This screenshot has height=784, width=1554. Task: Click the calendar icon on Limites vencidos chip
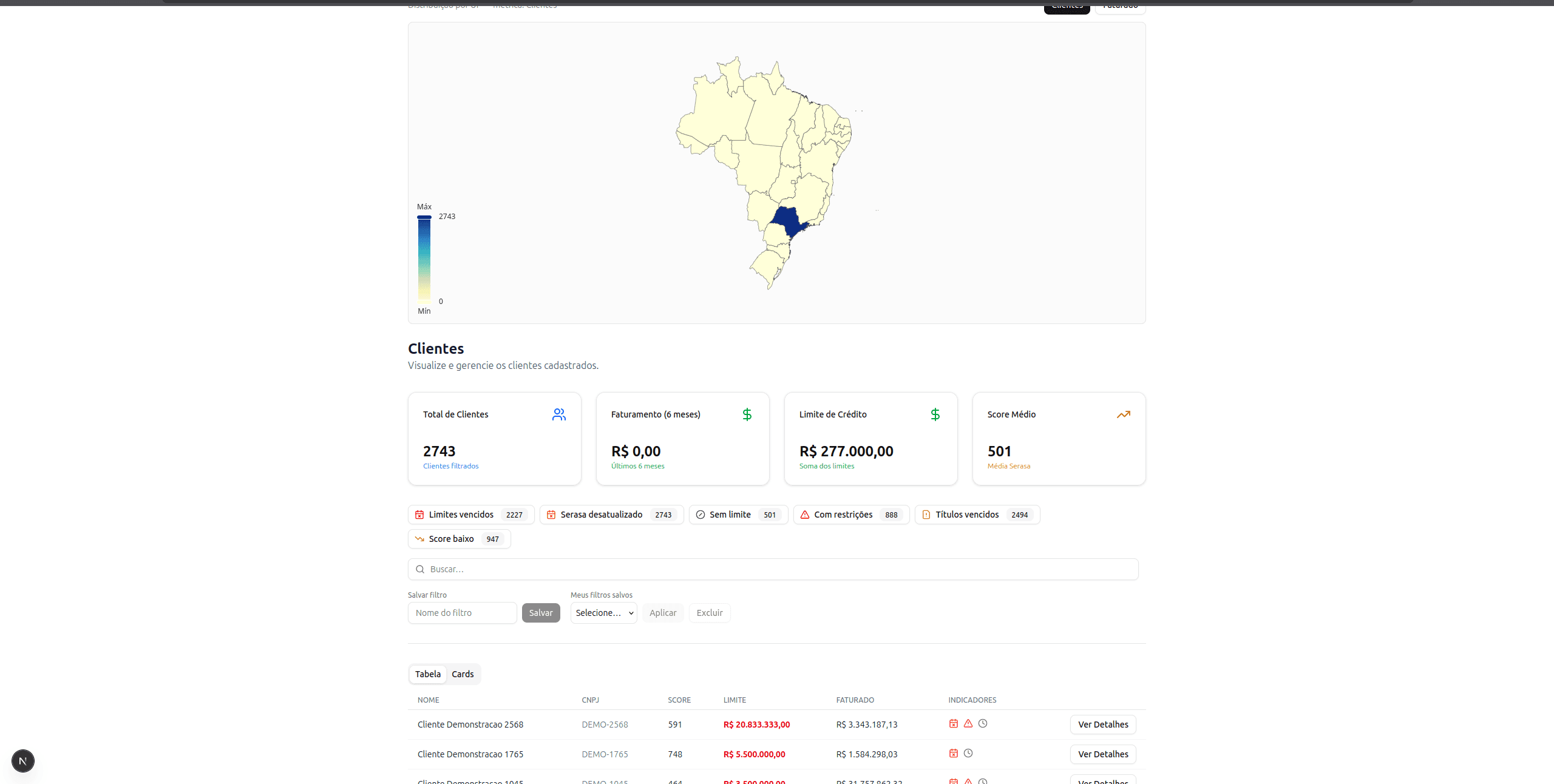pyautogui.click(x=419, y=515)
